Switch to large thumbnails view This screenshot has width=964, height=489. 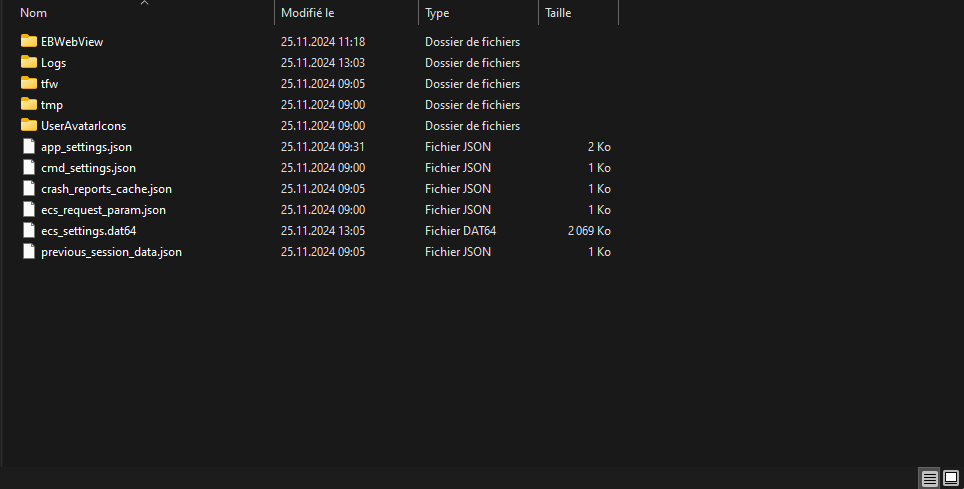[950, 478]
